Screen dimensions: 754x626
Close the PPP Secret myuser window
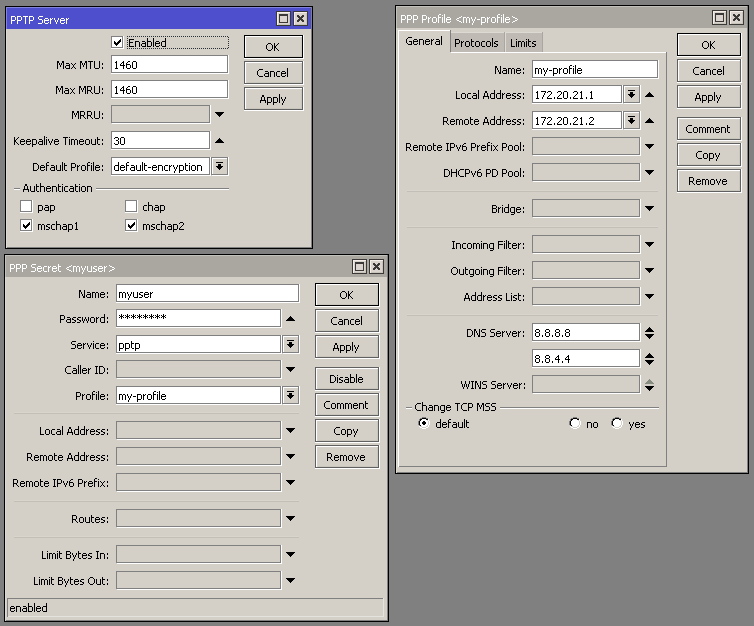tap(376, 267)
